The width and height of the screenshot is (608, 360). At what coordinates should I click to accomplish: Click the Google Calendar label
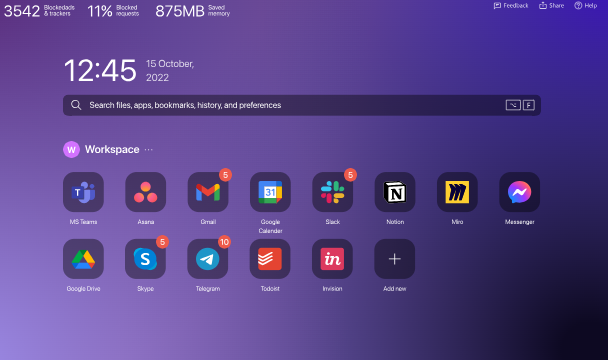[x=270, y=226]
